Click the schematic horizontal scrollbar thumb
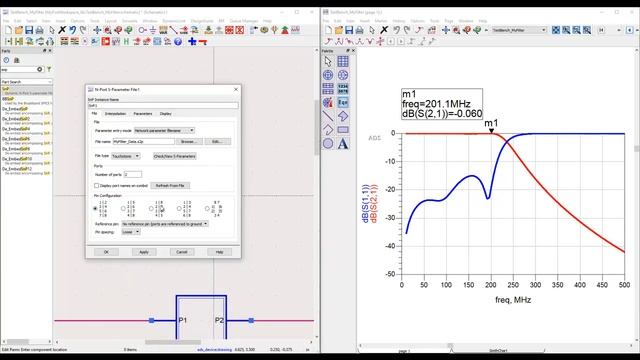 click(x=173, y=342)
